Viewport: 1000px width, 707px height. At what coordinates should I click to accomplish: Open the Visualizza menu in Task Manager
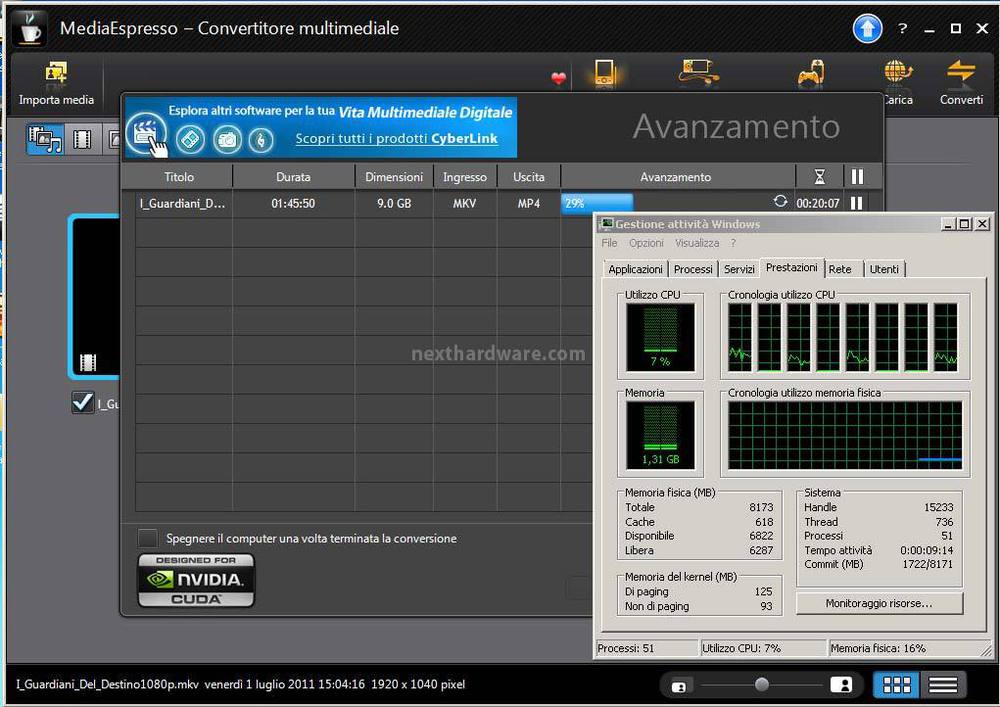point(696,243)
